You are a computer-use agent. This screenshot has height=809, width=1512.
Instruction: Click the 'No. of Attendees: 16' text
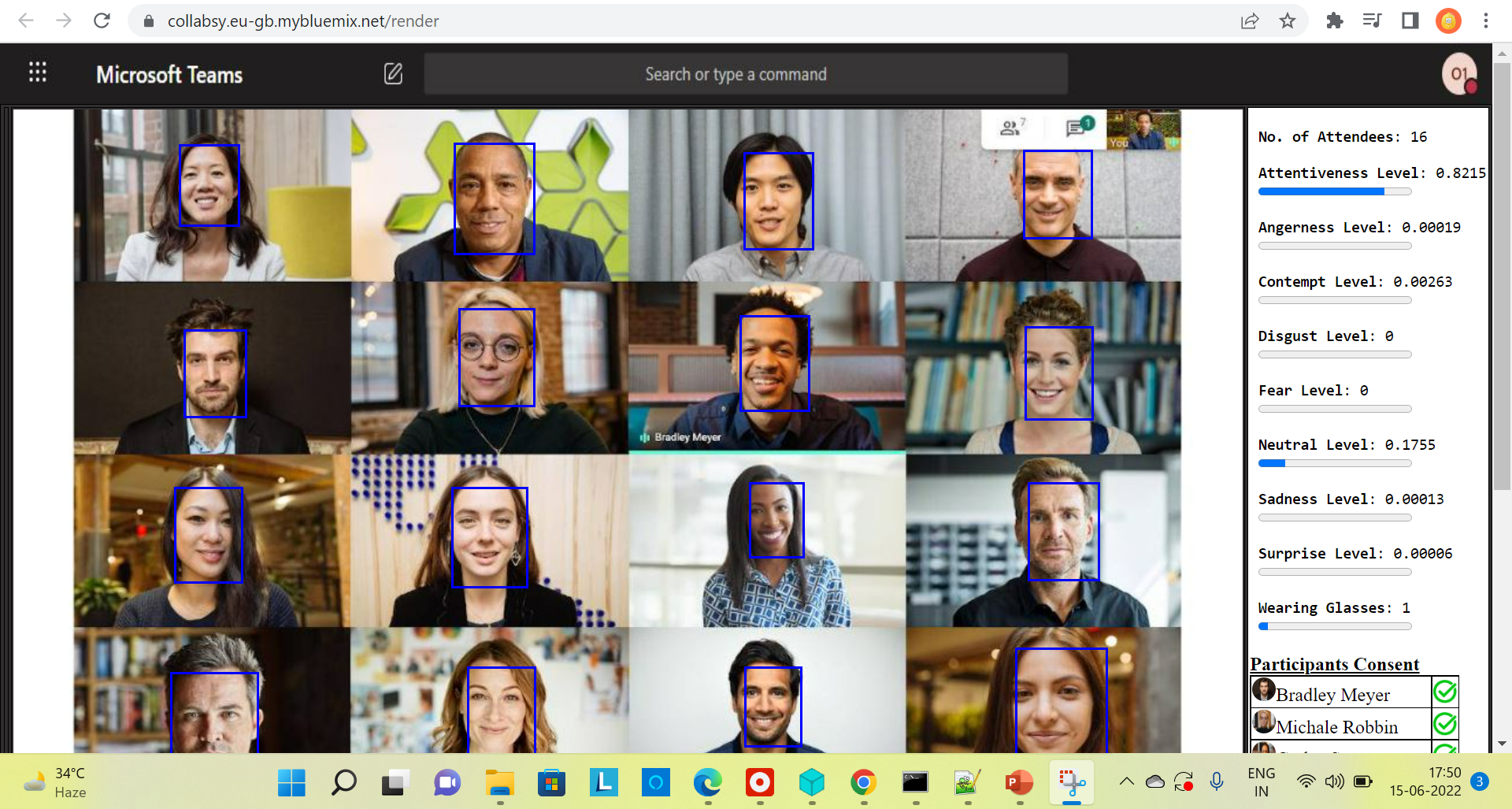[1342, 137]
